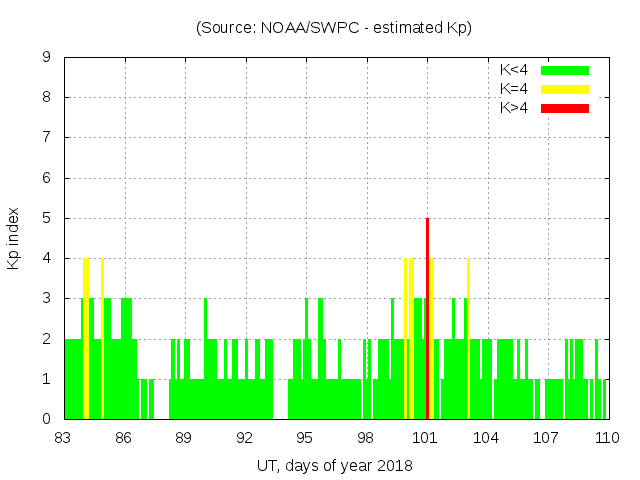Click the yellow K=4 legend swatch
640x480 pixels.
[565, 89]
